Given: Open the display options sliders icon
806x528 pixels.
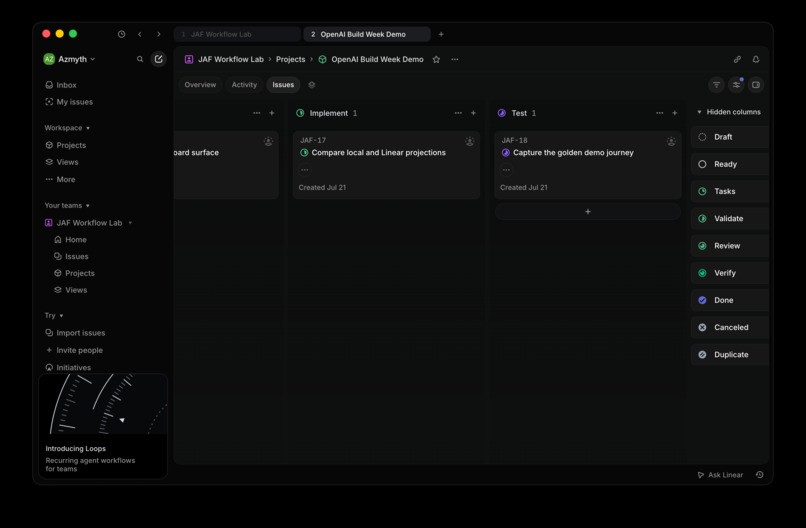Looking at the screenshot, I should pyautogui.click(x=736, y=85).
